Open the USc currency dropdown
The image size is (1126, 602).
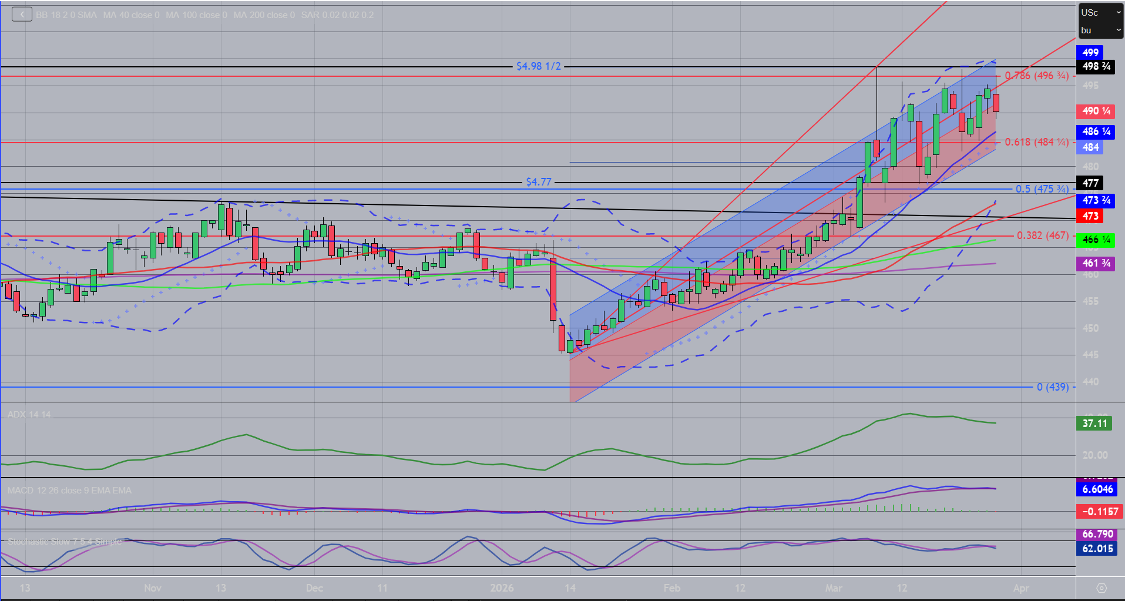click(1097, 13)
